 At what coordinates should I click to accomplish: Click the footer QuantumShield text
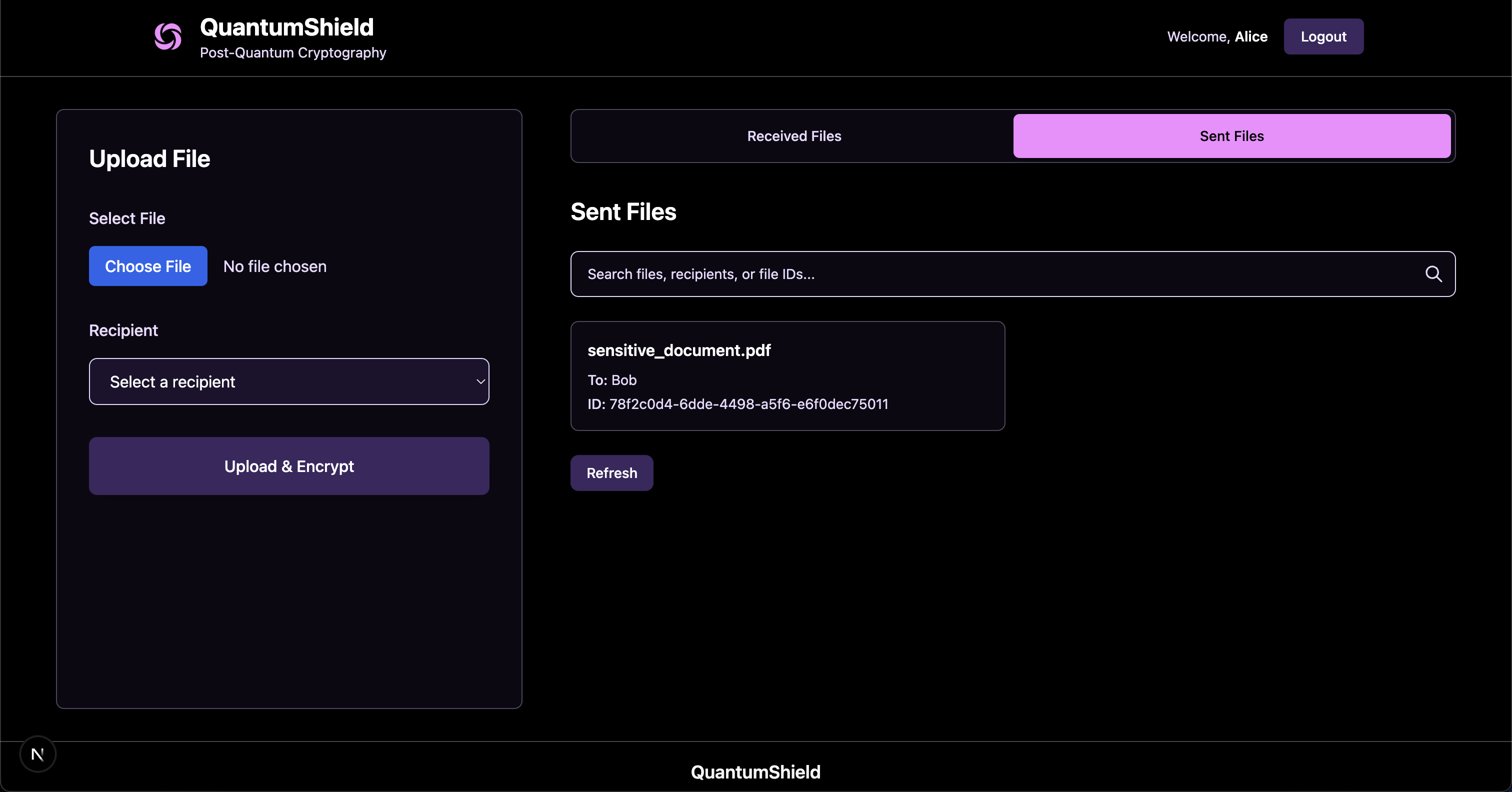coord(755,772)
